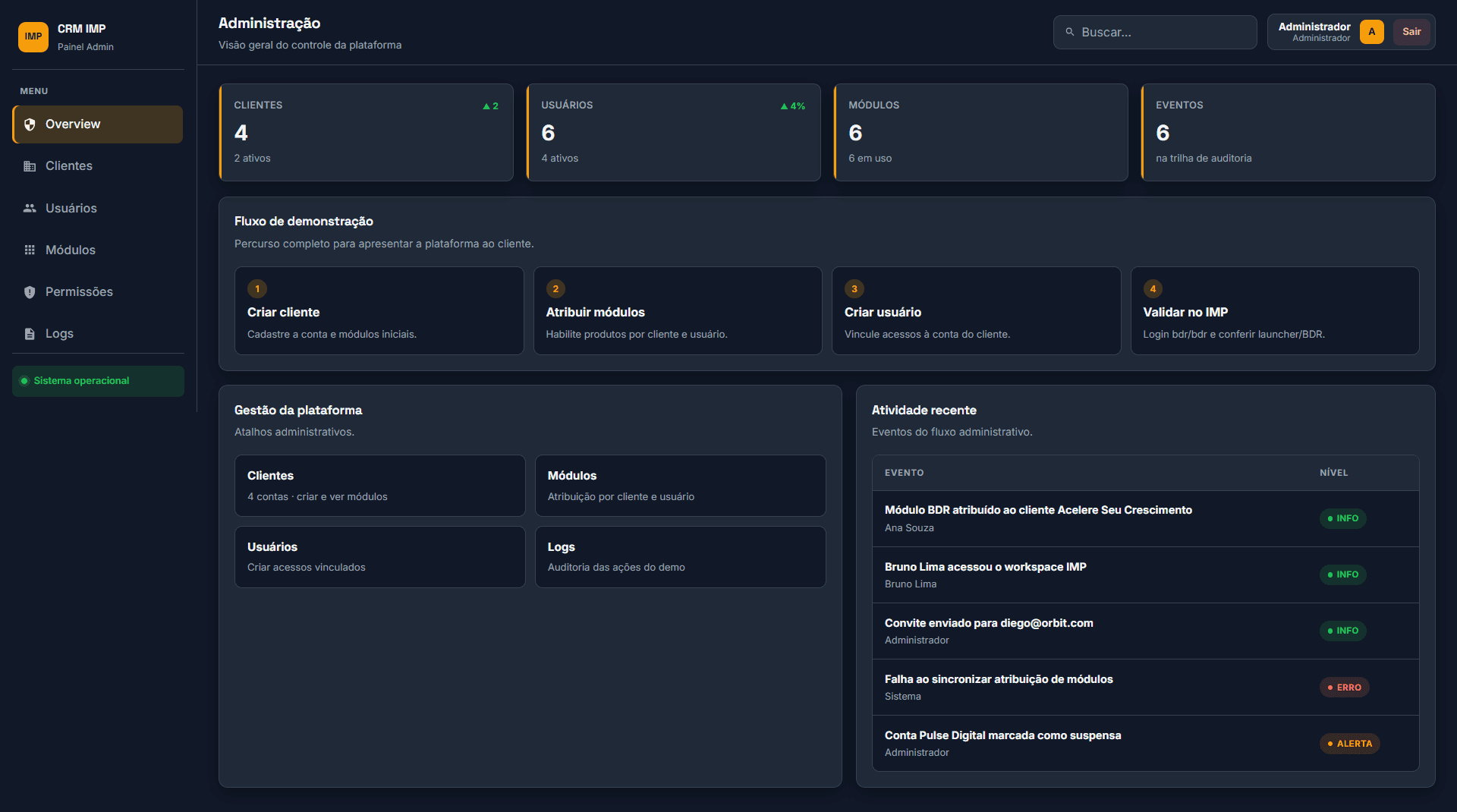Open Permissões in the sidebar
Screen dimensions: 1457x812
point(98,292)
